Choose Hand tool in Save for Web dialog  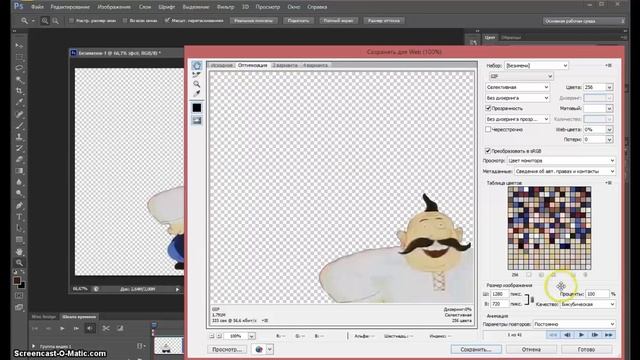coord(197,65)
